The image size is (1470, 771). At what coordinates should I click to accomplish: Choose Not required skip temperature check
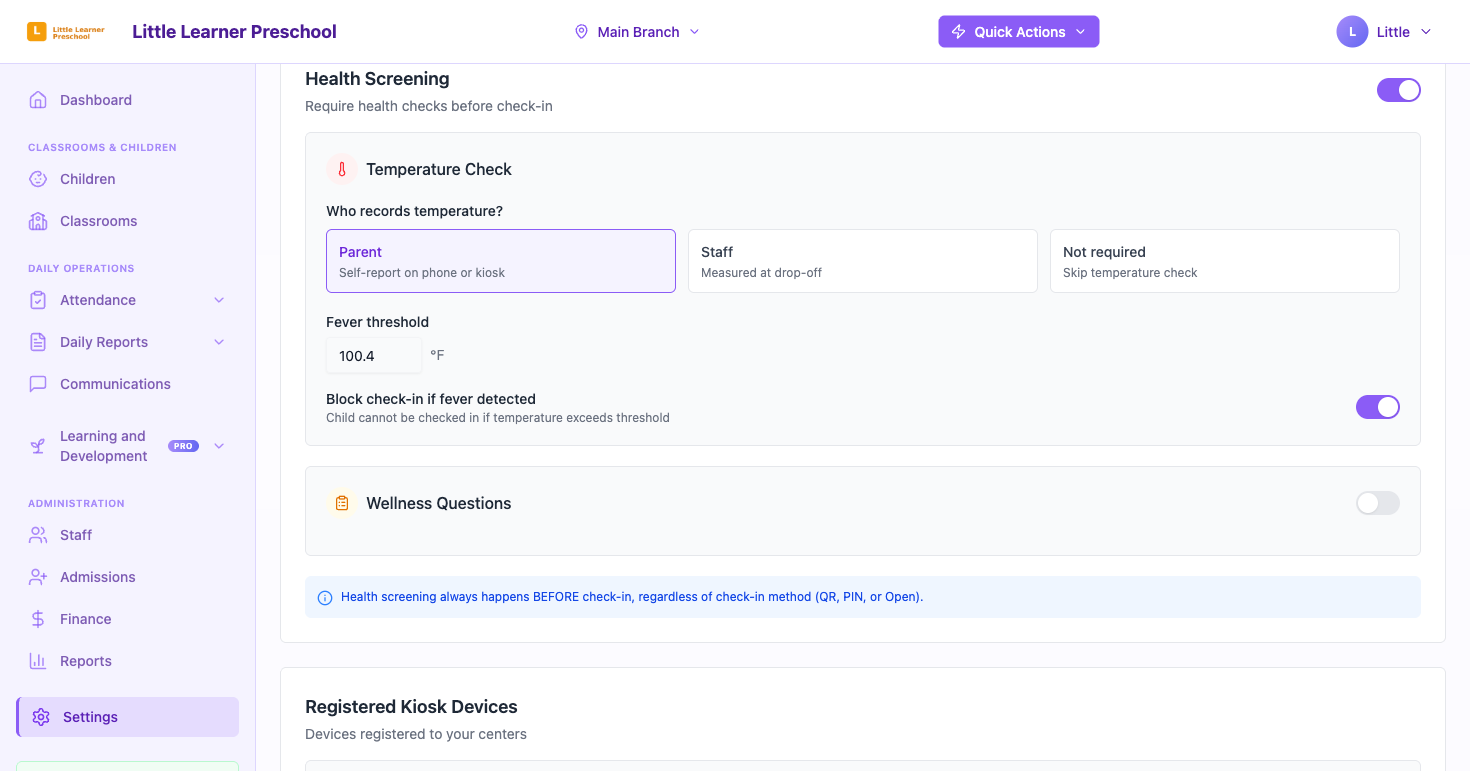pyautogui.click(x=1225, y=261)
